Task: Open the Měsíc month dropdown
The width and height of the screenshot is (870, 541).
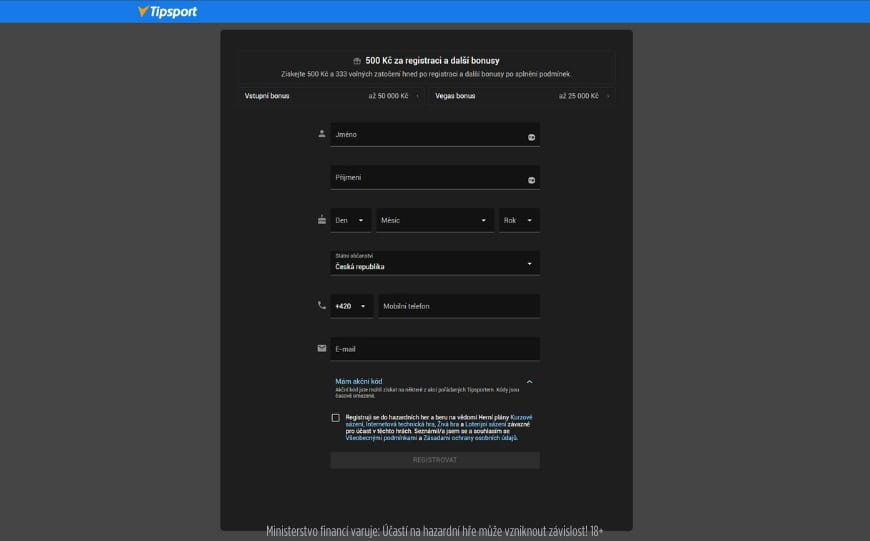Action: point(434,220)
